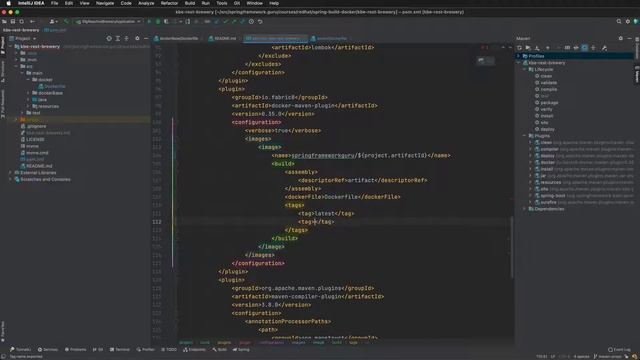Screen dimensions: 640x360
Task: Expand the Dependencies node in Maven
Action: coord(525,209)
